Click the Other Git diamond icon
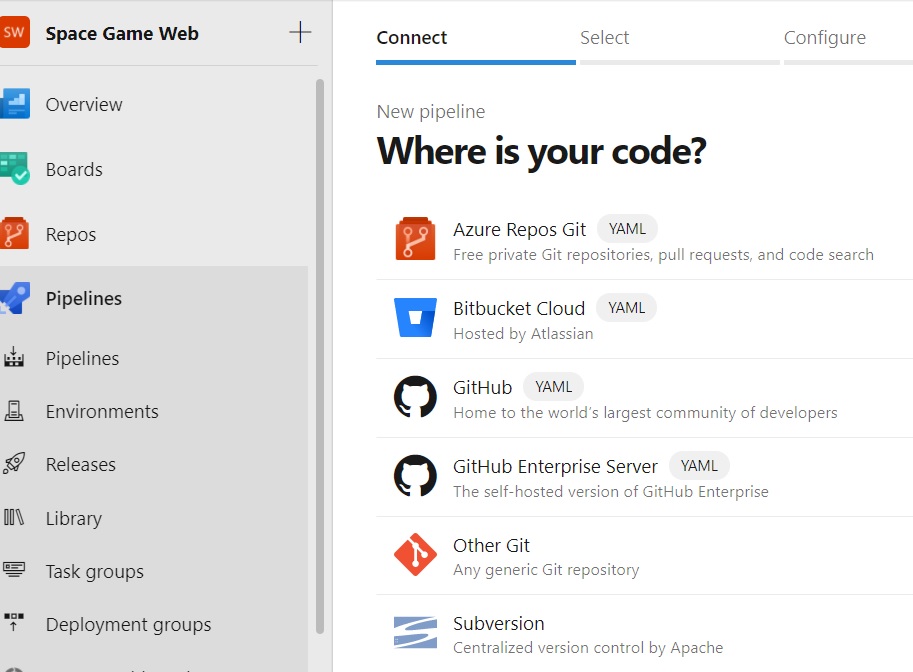This screenshot has height=672, width=913. 415,555
